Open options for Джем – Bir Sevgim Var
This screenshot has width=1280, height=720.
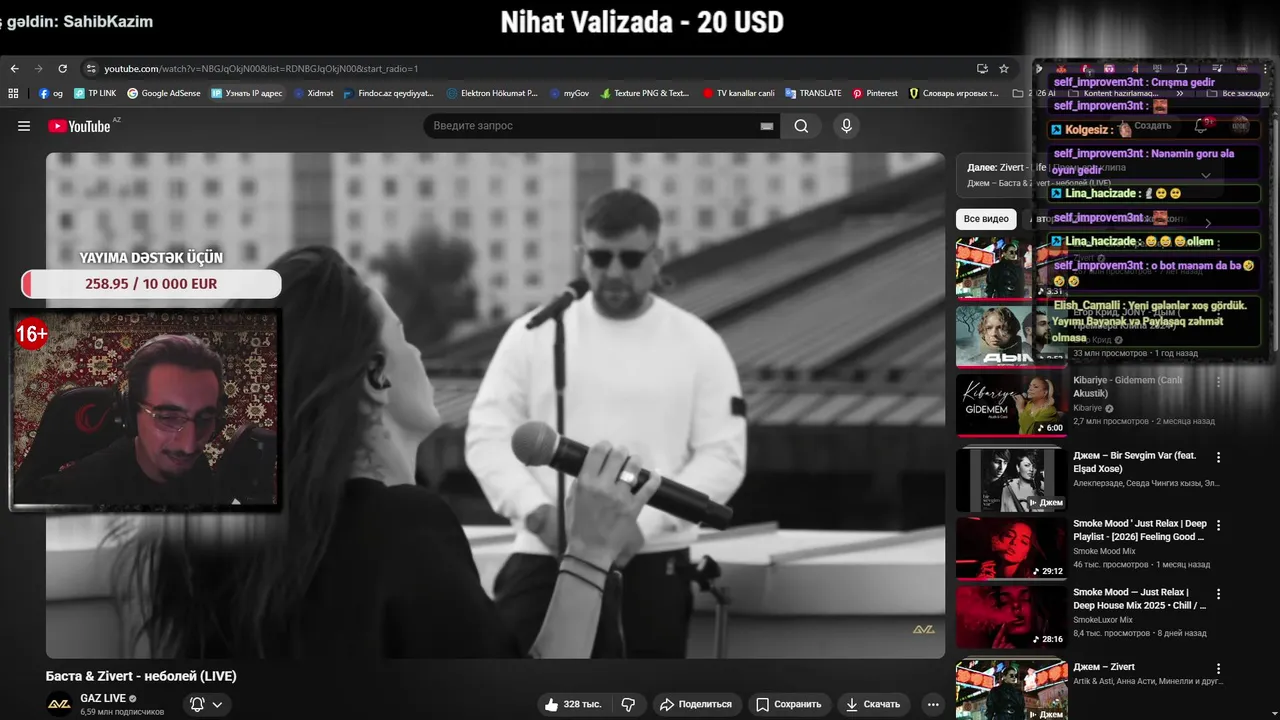(x=1218, y=457)
